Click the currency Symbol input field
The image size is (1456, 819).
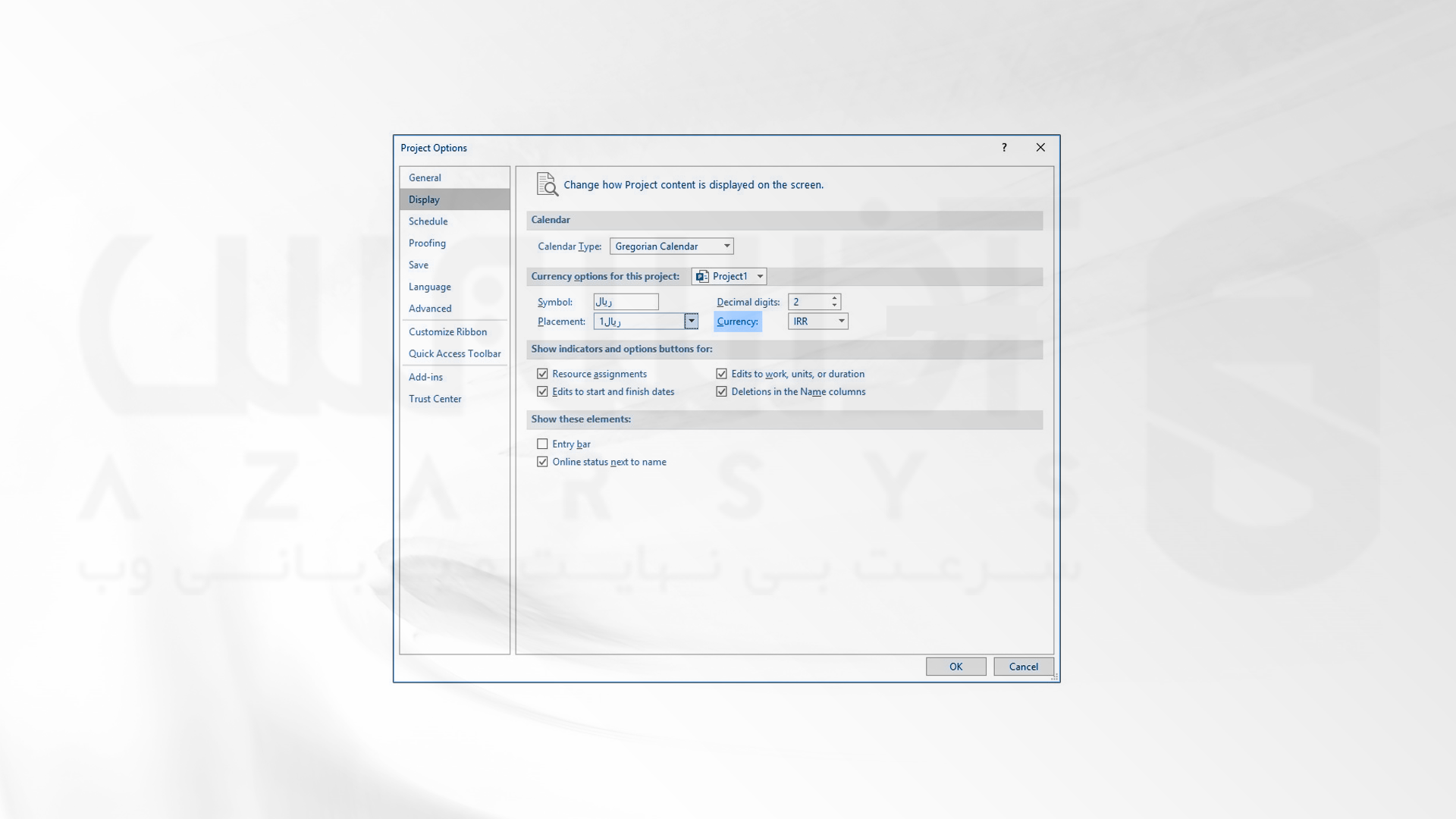[x=626, y=302]
